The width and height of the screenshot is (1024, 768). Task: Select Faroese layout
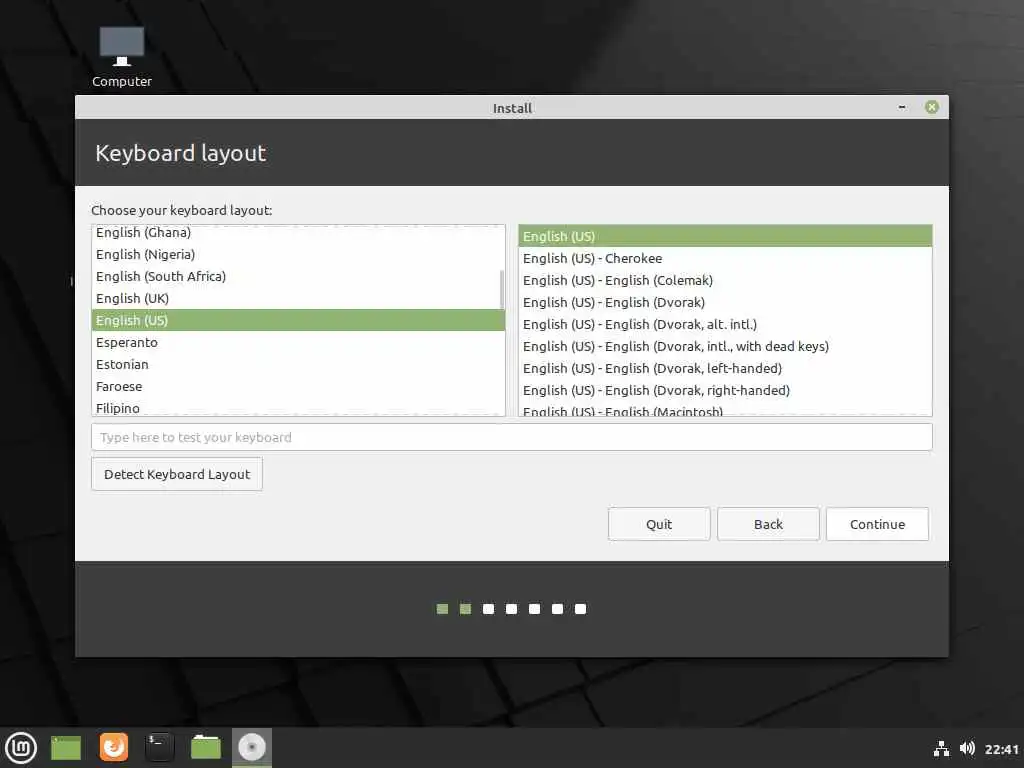click(298, 386)
